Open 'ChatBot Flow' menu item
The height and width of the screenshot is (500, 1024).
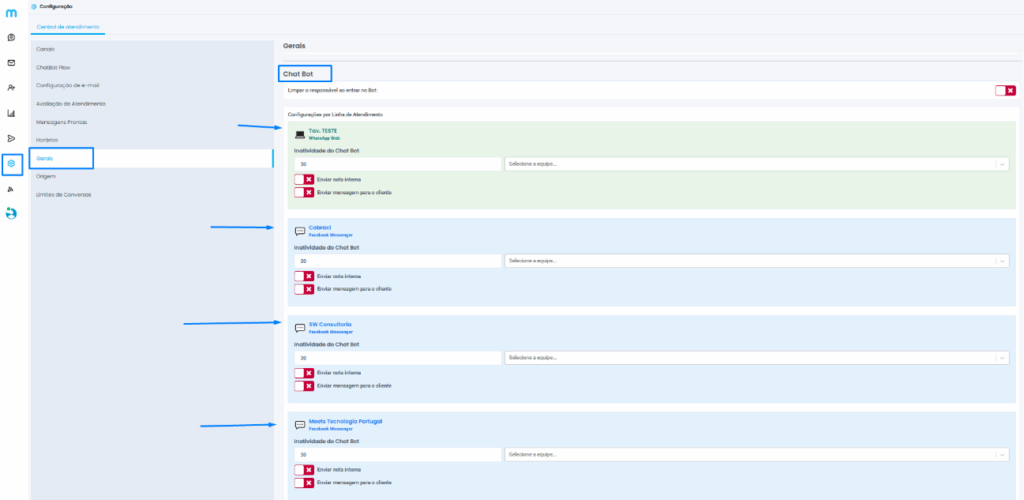pos(53,67)
